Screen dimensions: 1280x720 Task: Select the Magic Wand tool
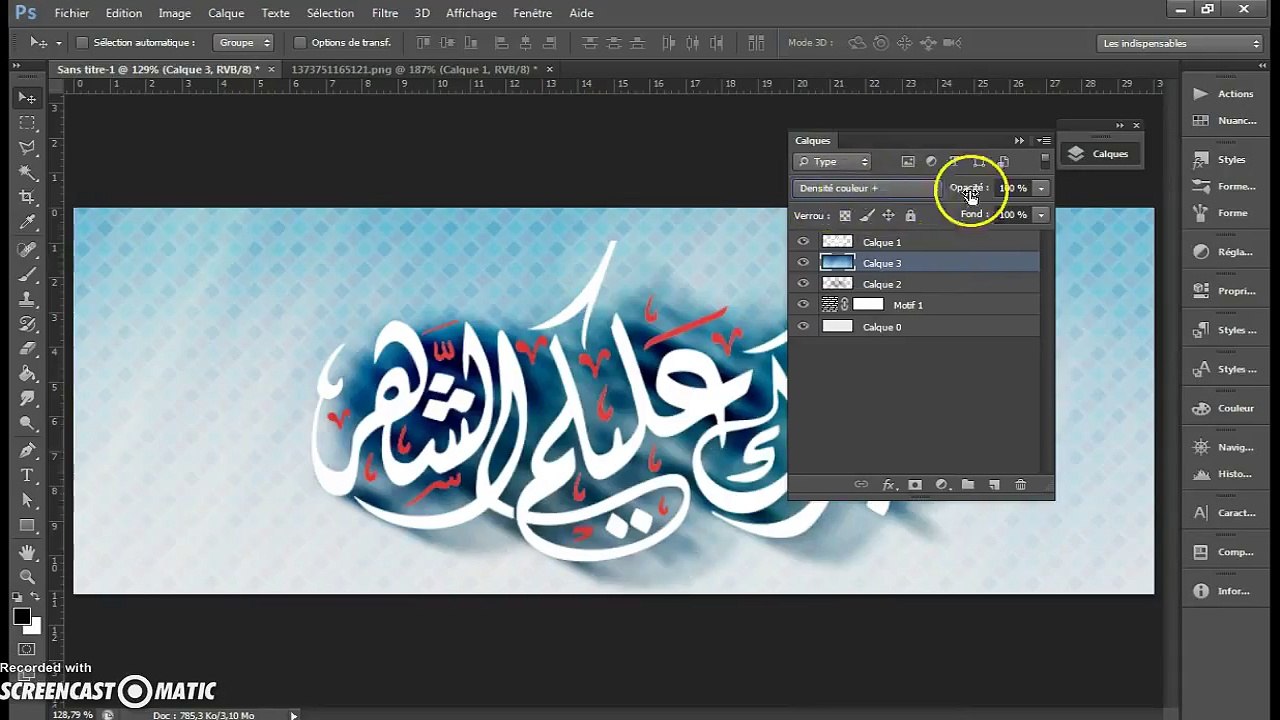[x=27, y=172]
